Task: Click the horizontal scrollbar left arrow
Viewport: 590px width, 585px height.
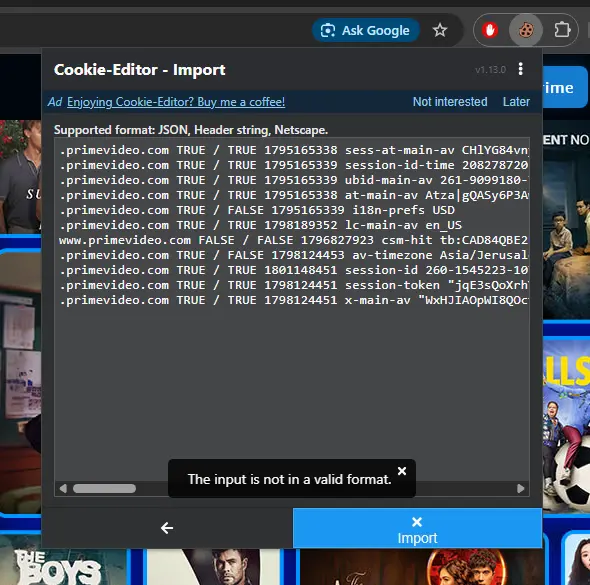Action: pyautogui.click(x=63, y=488)
